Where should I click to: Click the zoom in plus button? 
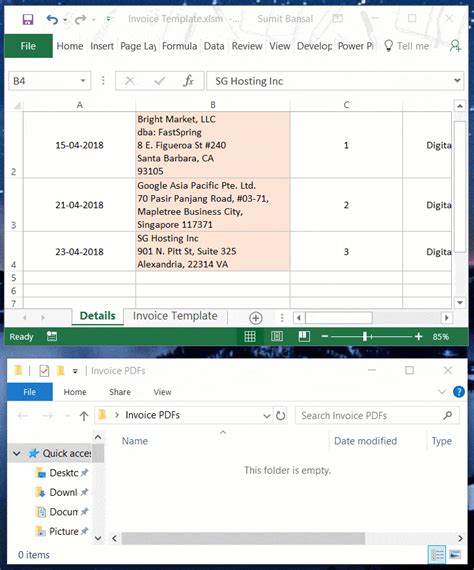pyautogui.click(x=418, y=337)
